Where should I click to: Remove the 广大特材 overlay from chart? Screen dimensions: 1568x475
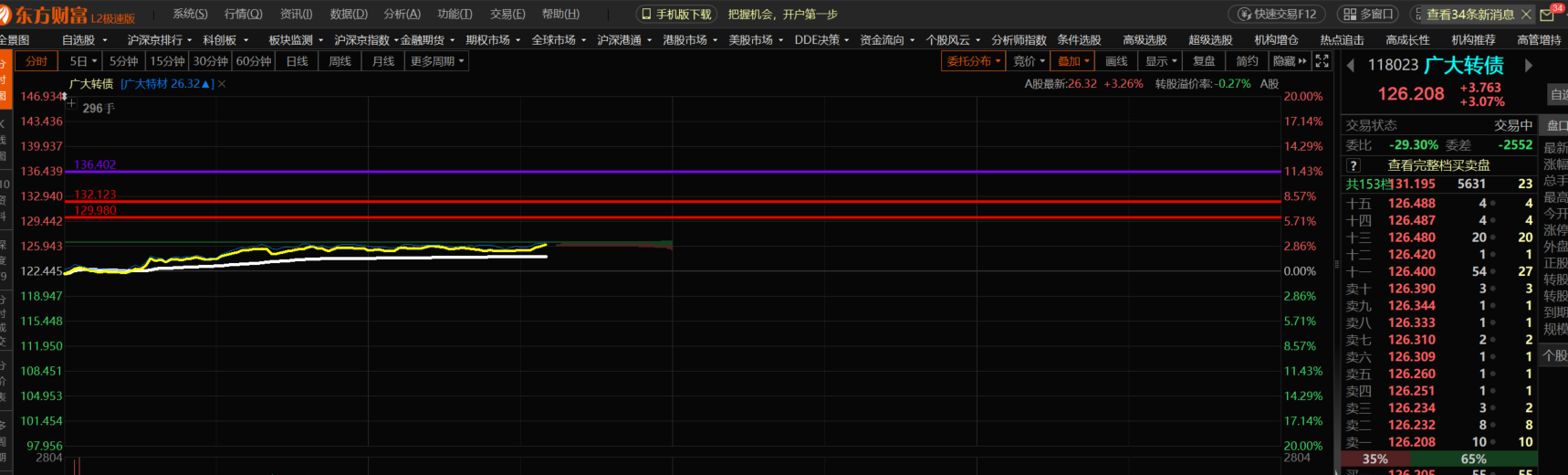coord(222,84)
